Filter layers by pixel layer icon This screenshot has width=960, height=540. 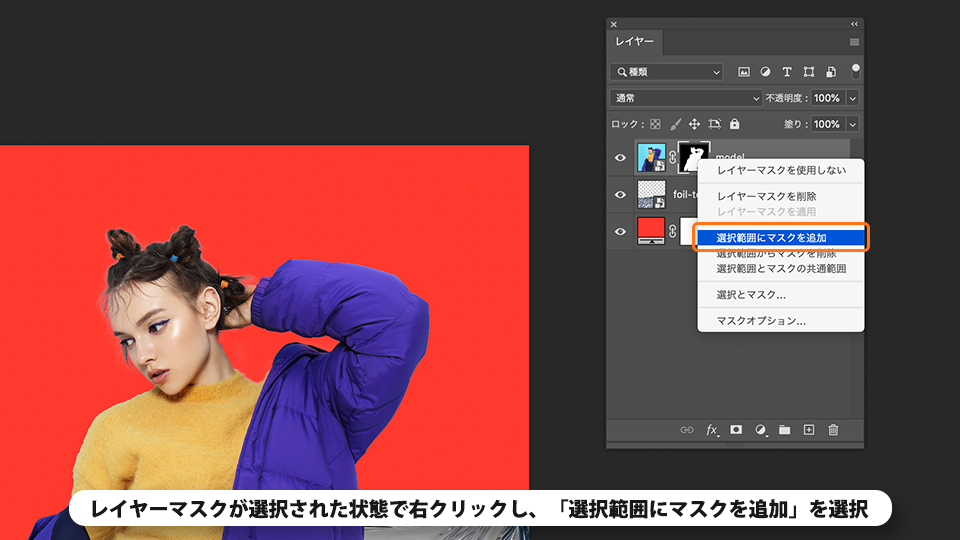(x=743, y=72)
